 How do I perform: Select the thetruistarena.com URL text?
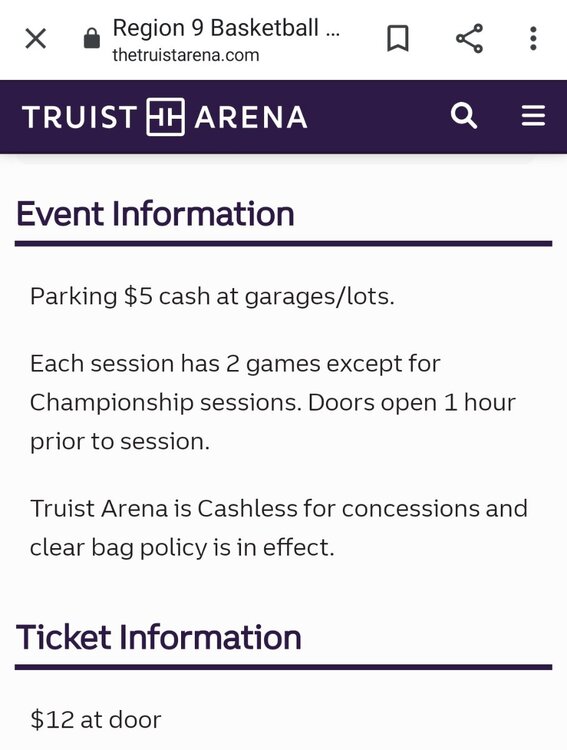click(186, 55)
